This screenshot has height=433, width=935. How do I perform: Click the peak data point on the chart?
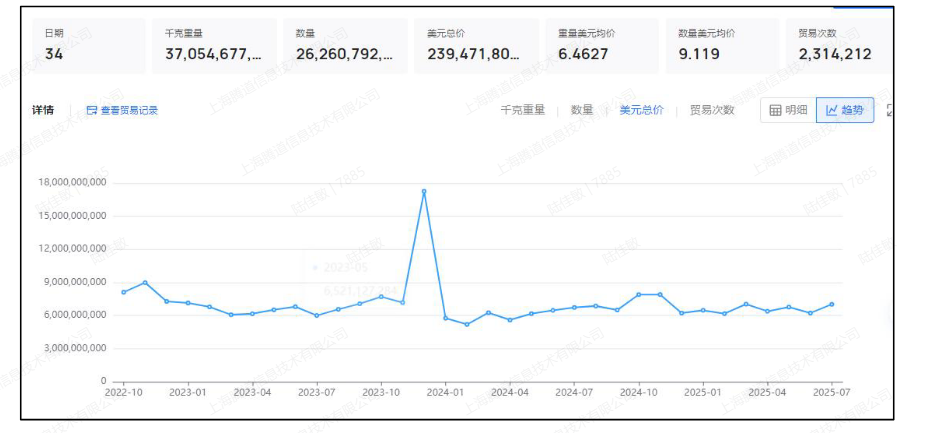click(424, 191)
